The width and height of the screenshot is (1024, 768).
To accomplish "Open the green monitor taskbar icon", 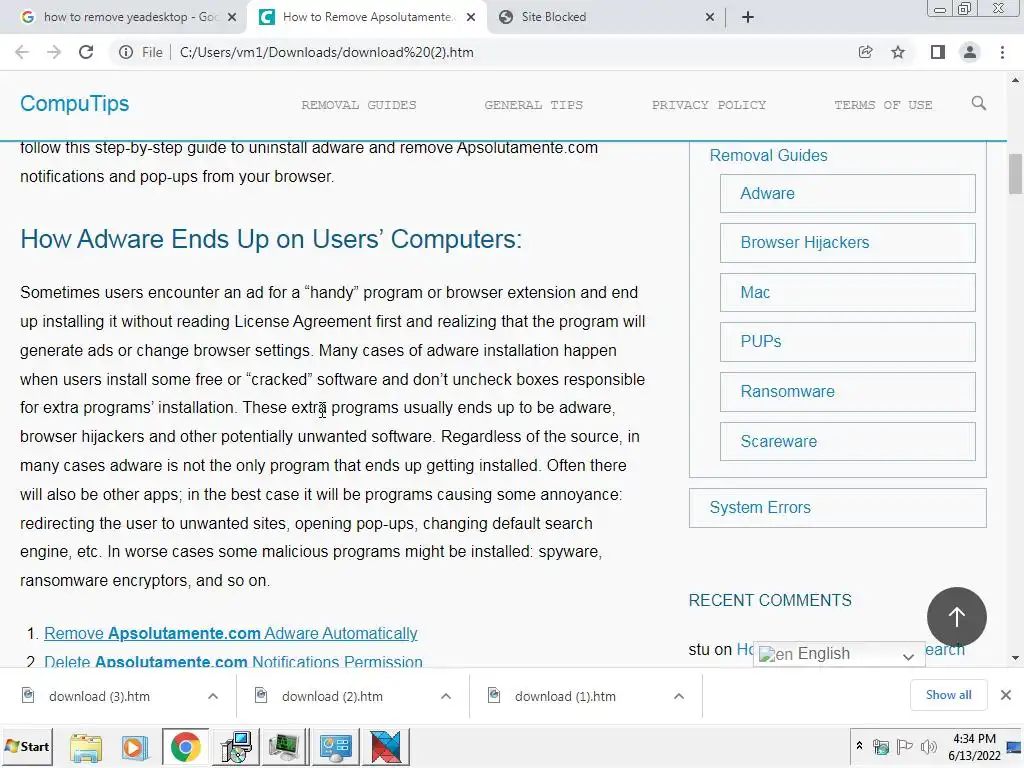I will [x=285, y=747].
